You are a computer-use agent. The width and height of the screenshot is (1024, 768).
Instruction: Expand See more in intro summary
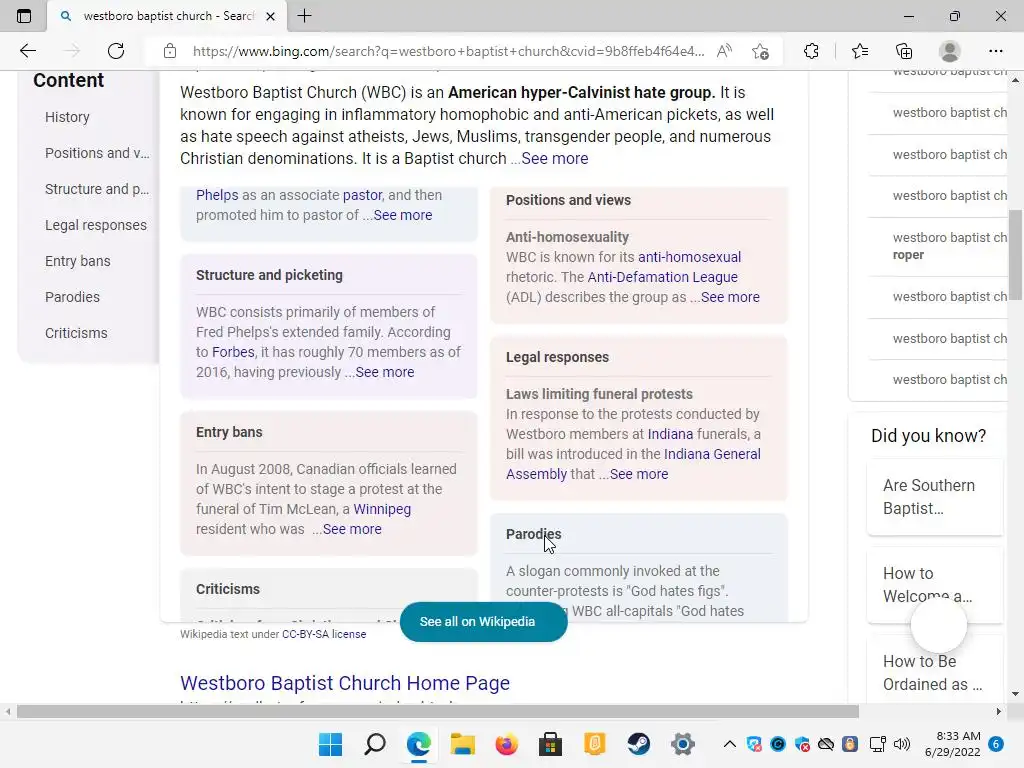(x=554, y=158)
